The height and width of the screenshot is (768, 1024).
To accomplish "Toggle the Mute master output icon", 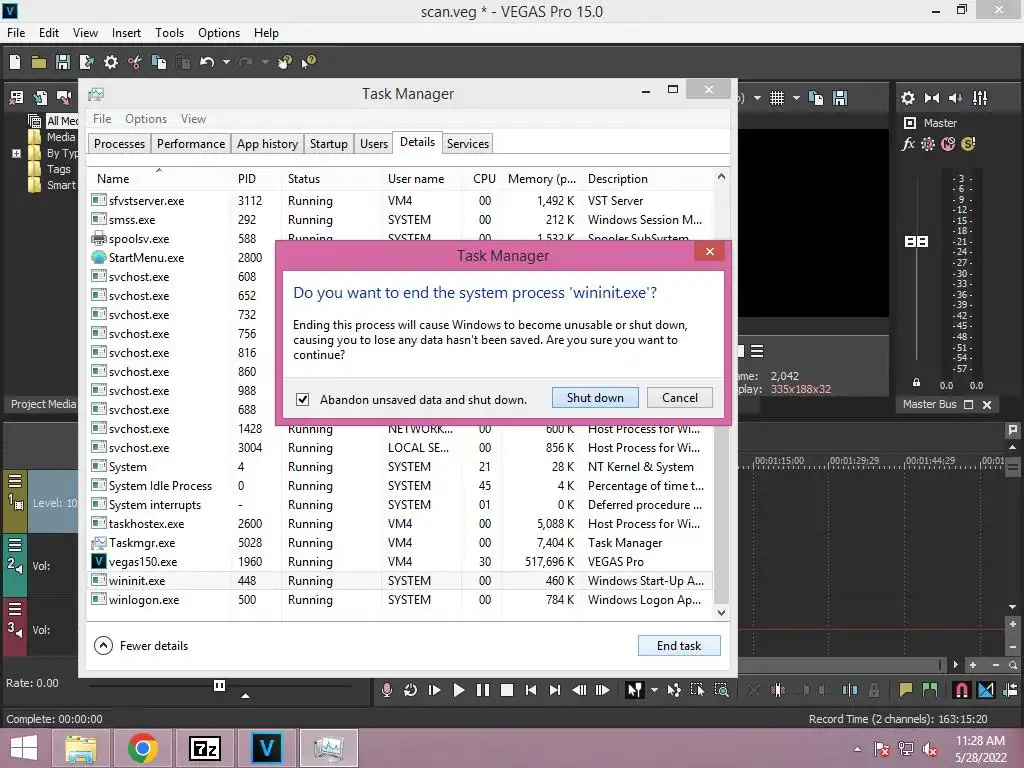I will pos(948,144).
